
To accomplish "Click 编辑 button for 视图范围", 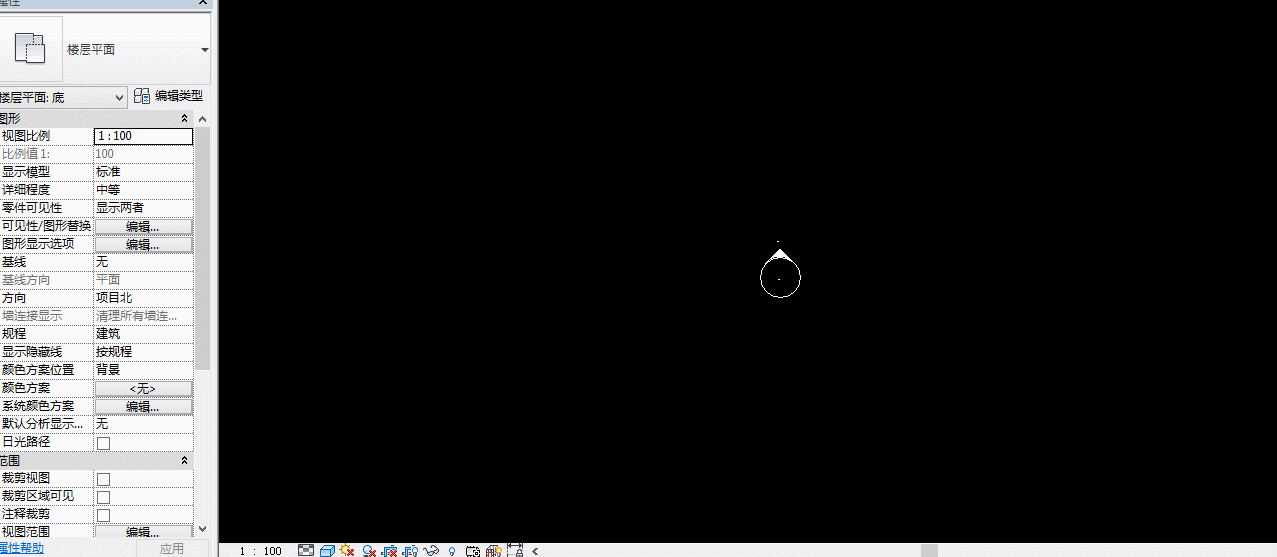I will pyautogui.click(x=143, y=533).
